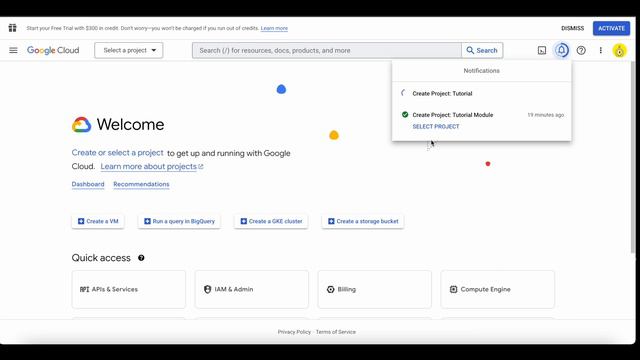Open the Privacy Policy link
The image size is (640, 360).
(x=294, y=332)
